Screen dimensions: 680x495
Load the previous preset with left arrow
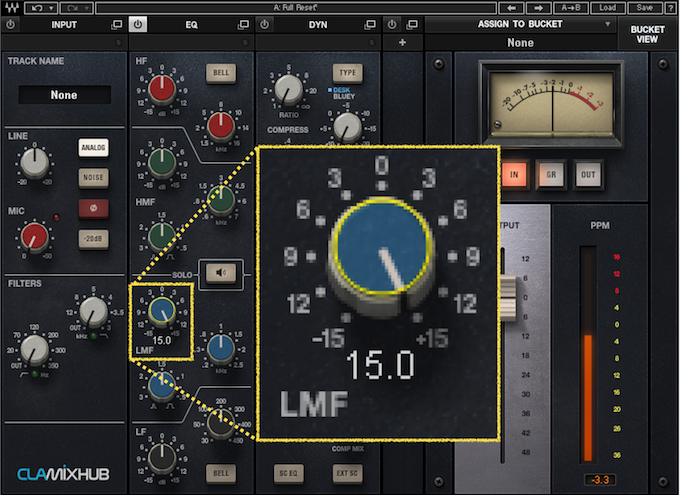(511, 8)
